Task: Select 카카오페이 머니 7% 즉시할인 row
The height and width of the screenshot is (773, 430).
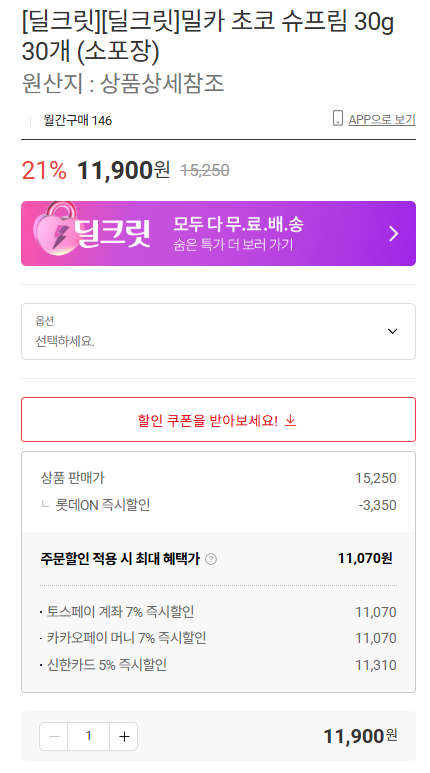Action: tap(218, 638)
